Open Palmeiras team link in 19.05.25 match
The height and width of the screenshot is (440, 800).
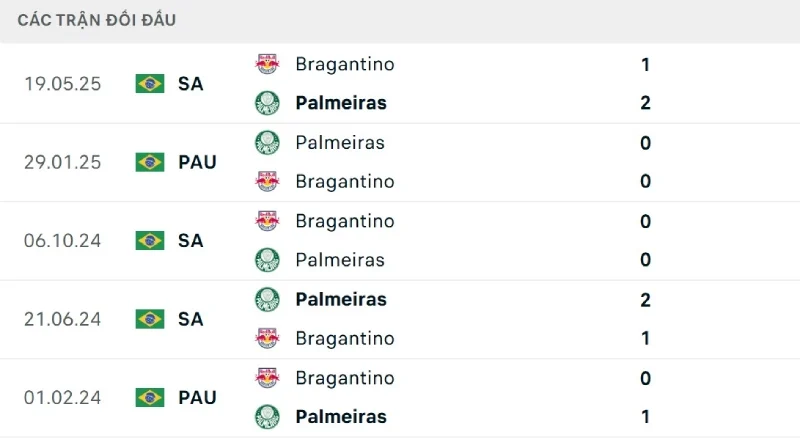pos(341,103)
